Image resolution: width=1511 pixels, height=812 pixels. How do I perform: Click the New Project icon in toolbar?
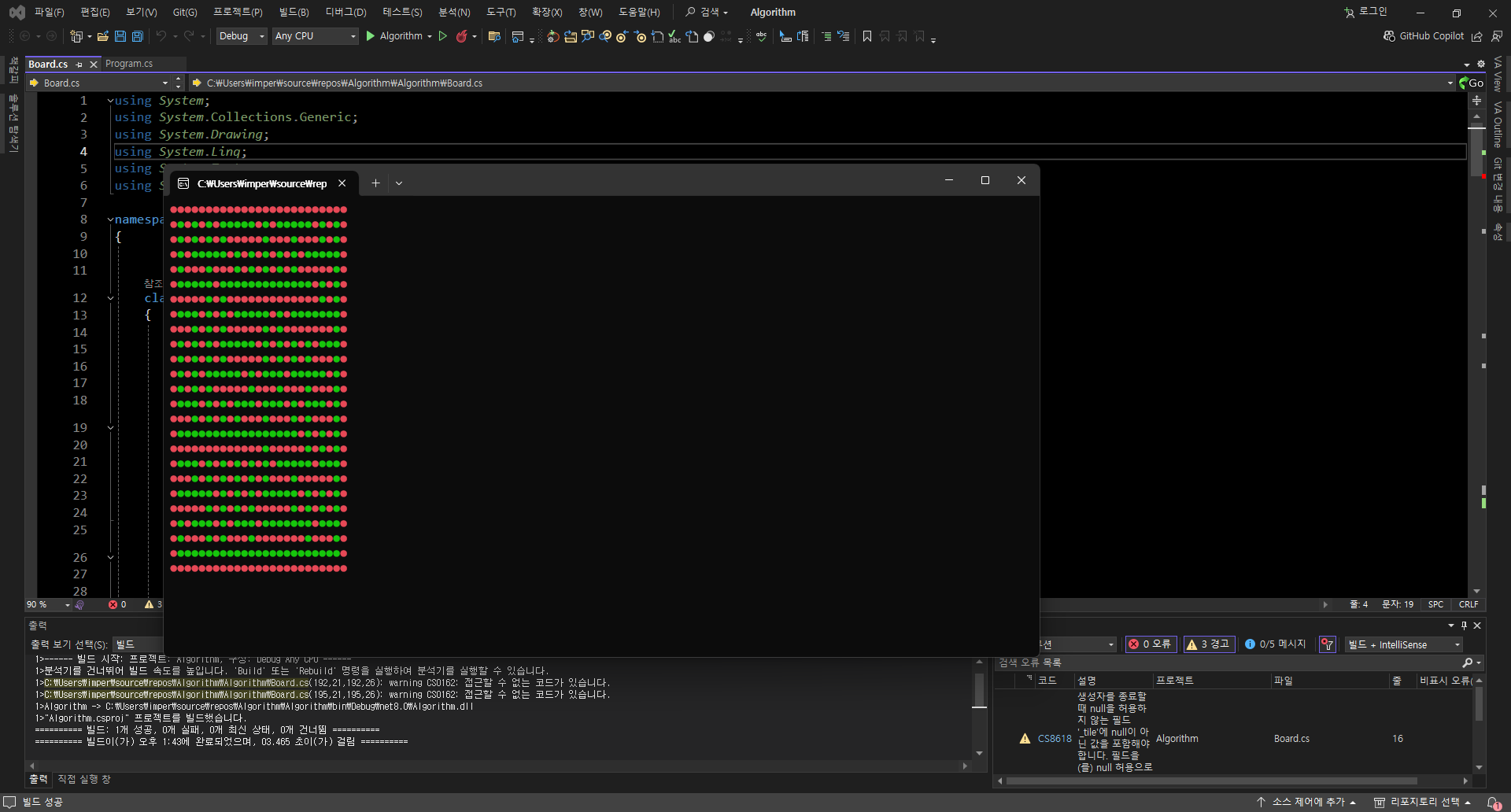tap(76, 36)
